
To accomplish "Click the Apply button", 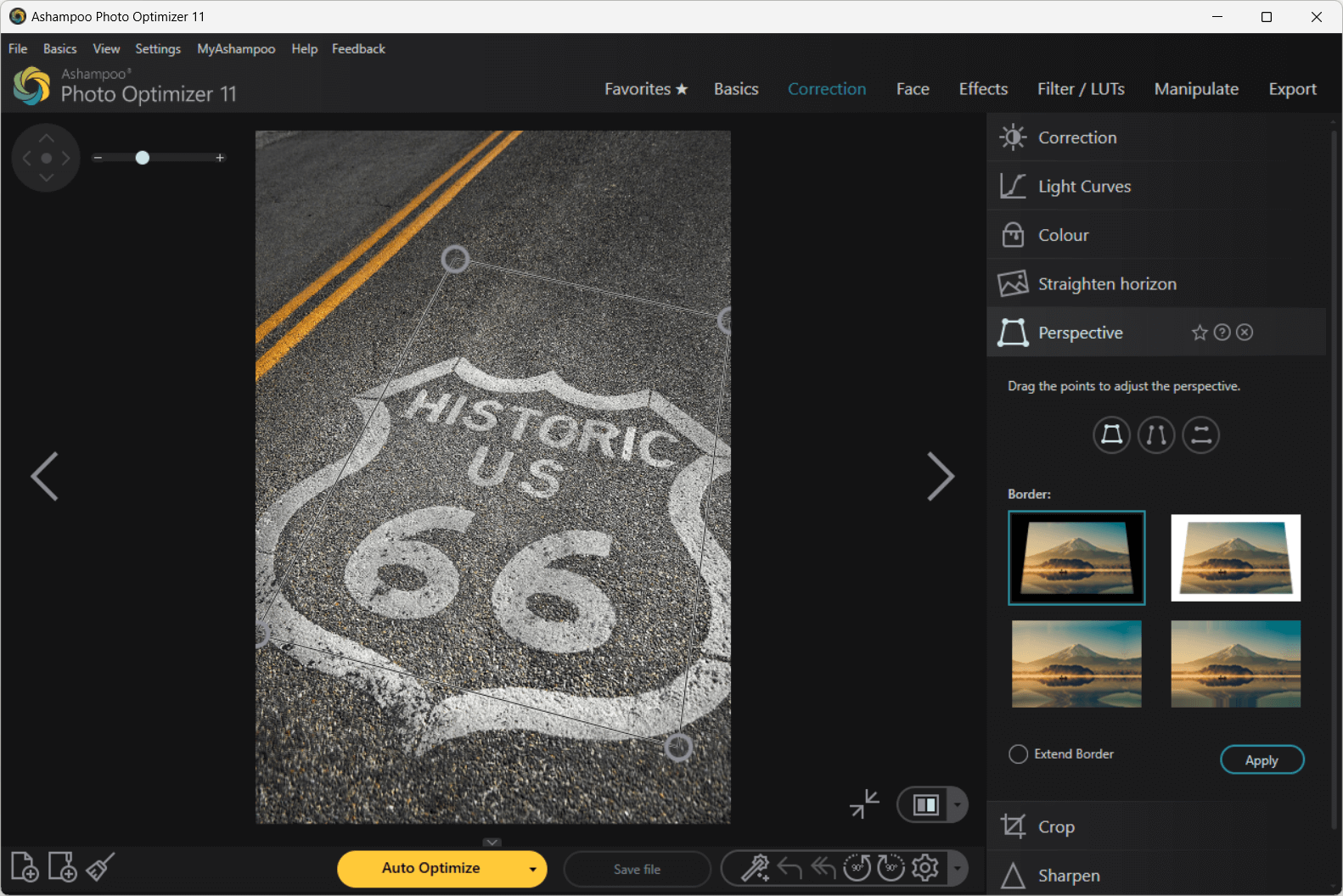I will click(1261, 760).
